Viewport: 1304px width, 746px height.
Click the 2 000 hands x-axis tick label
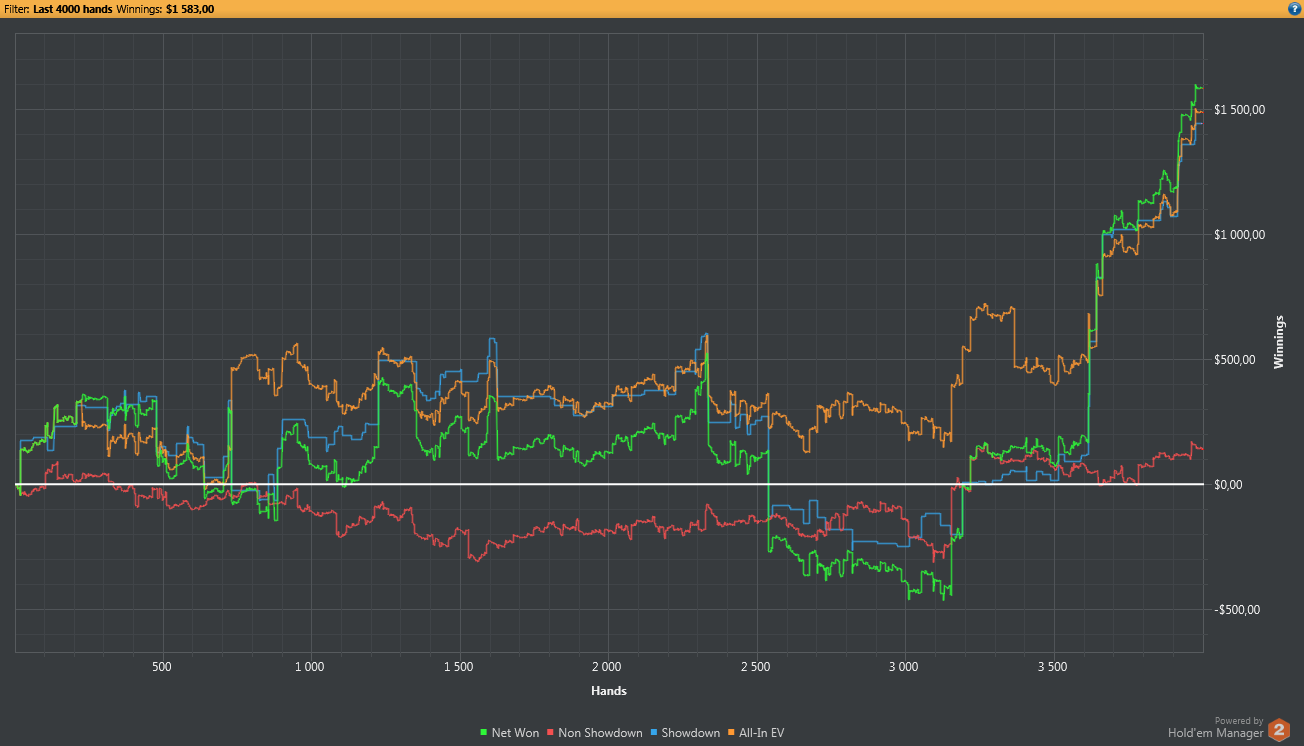click(606, 666)
